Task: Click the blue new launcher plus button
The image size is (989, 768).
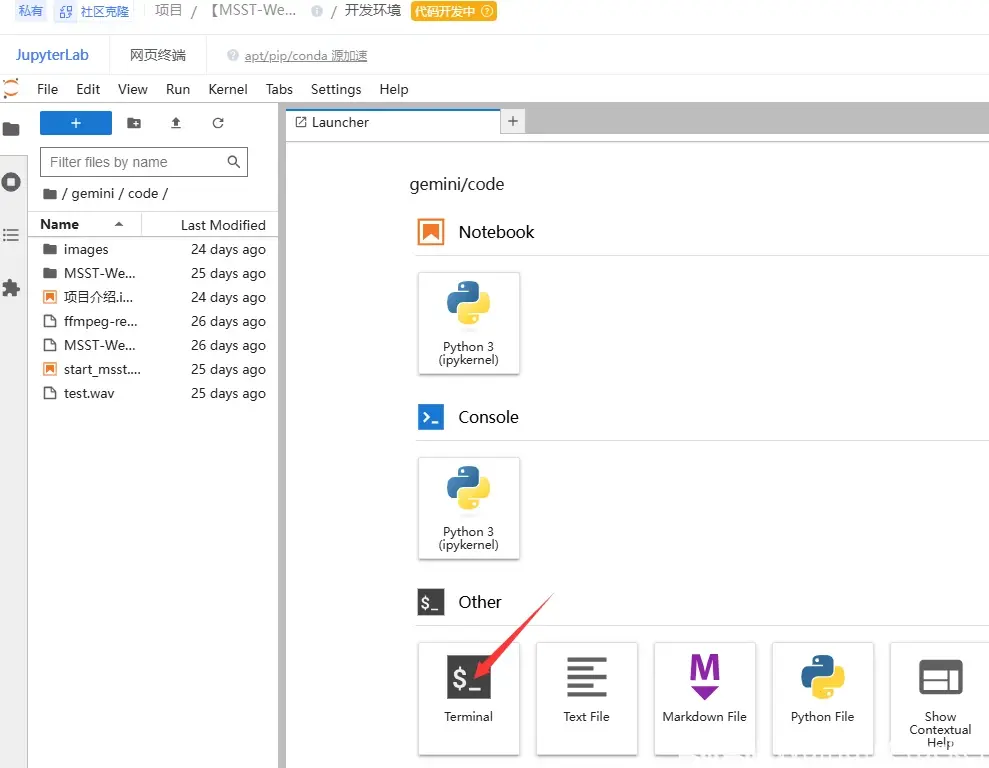Action: [76, 123]
